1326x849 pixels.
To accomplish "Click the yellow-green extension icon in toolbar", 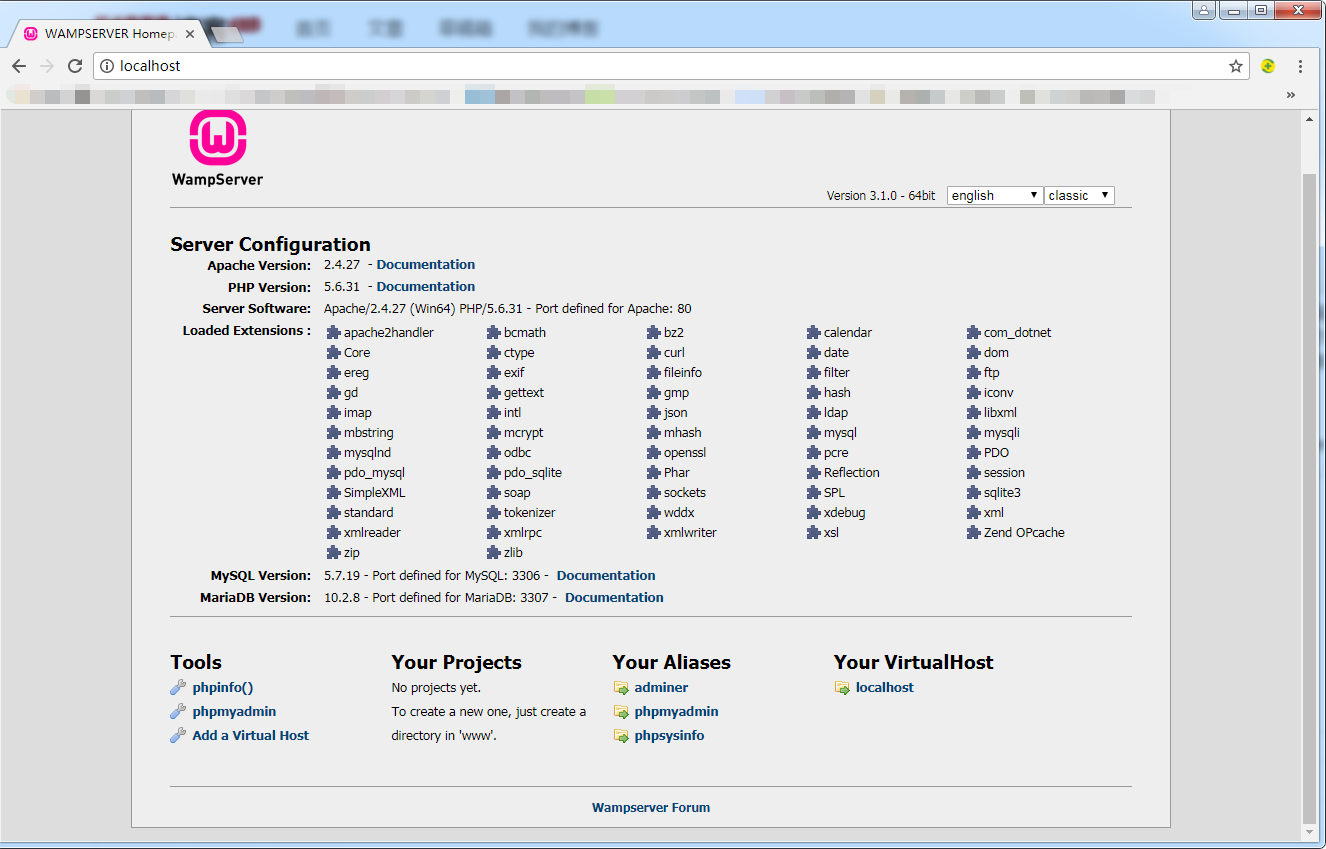I will (1268, 66).
